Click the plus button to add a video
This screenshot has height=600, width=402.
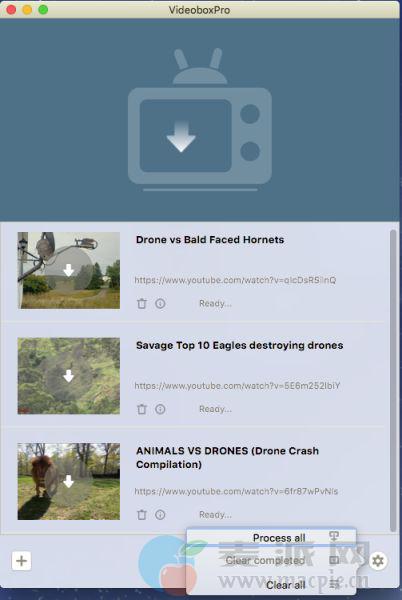pyautogui.click(x=21, y=561)
